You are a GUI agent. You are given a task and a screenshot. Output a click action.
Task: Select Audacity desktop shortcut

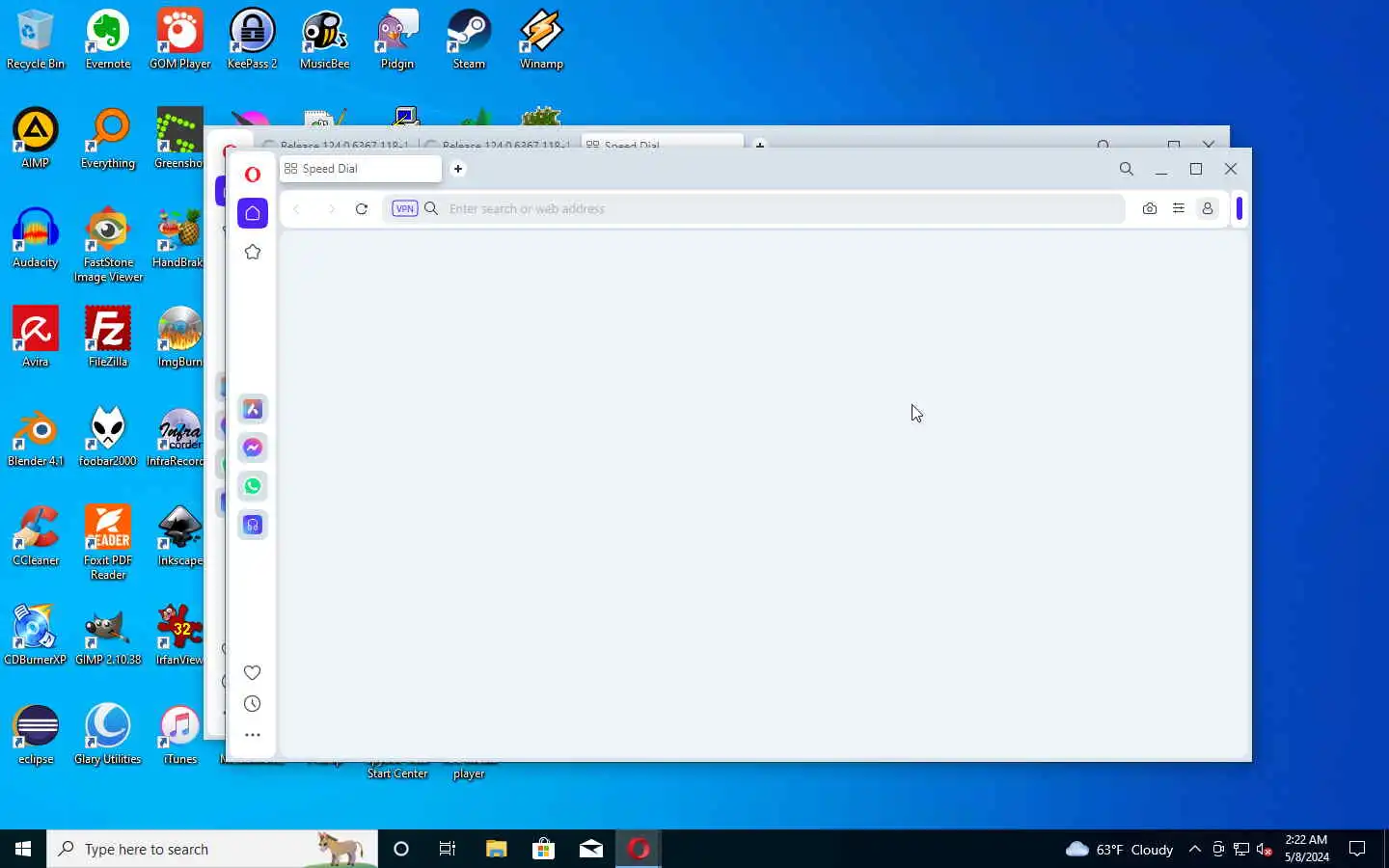36,238
